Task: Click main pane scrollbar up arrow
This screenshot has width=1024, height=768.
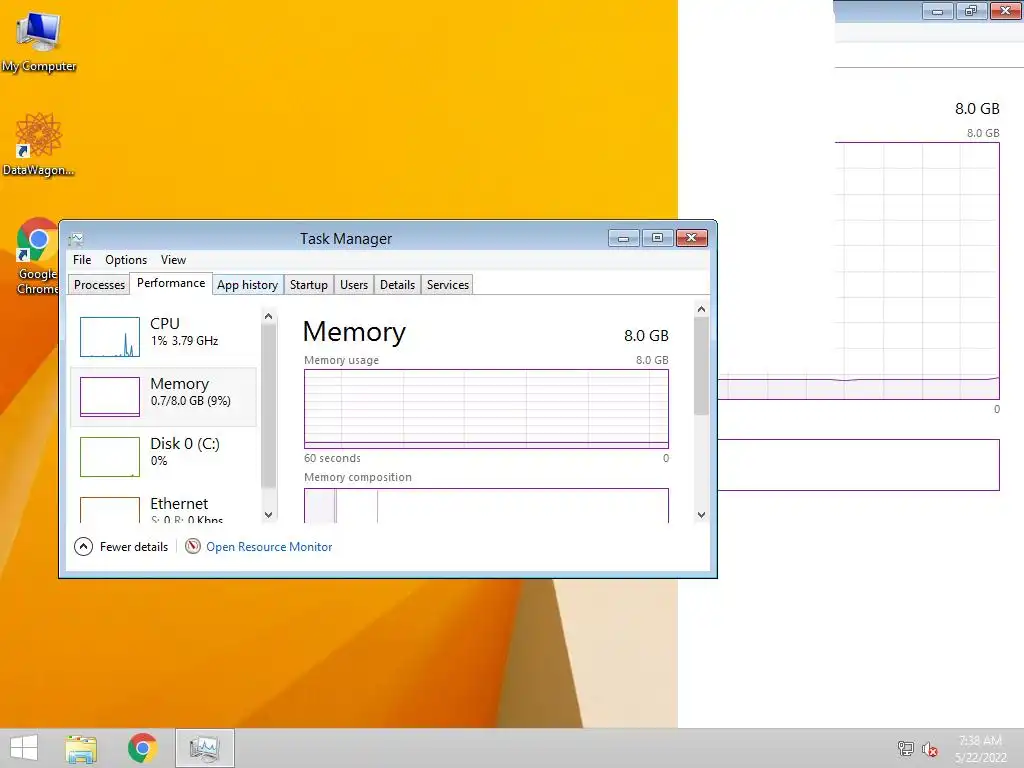Action: [x=701, y=309]
